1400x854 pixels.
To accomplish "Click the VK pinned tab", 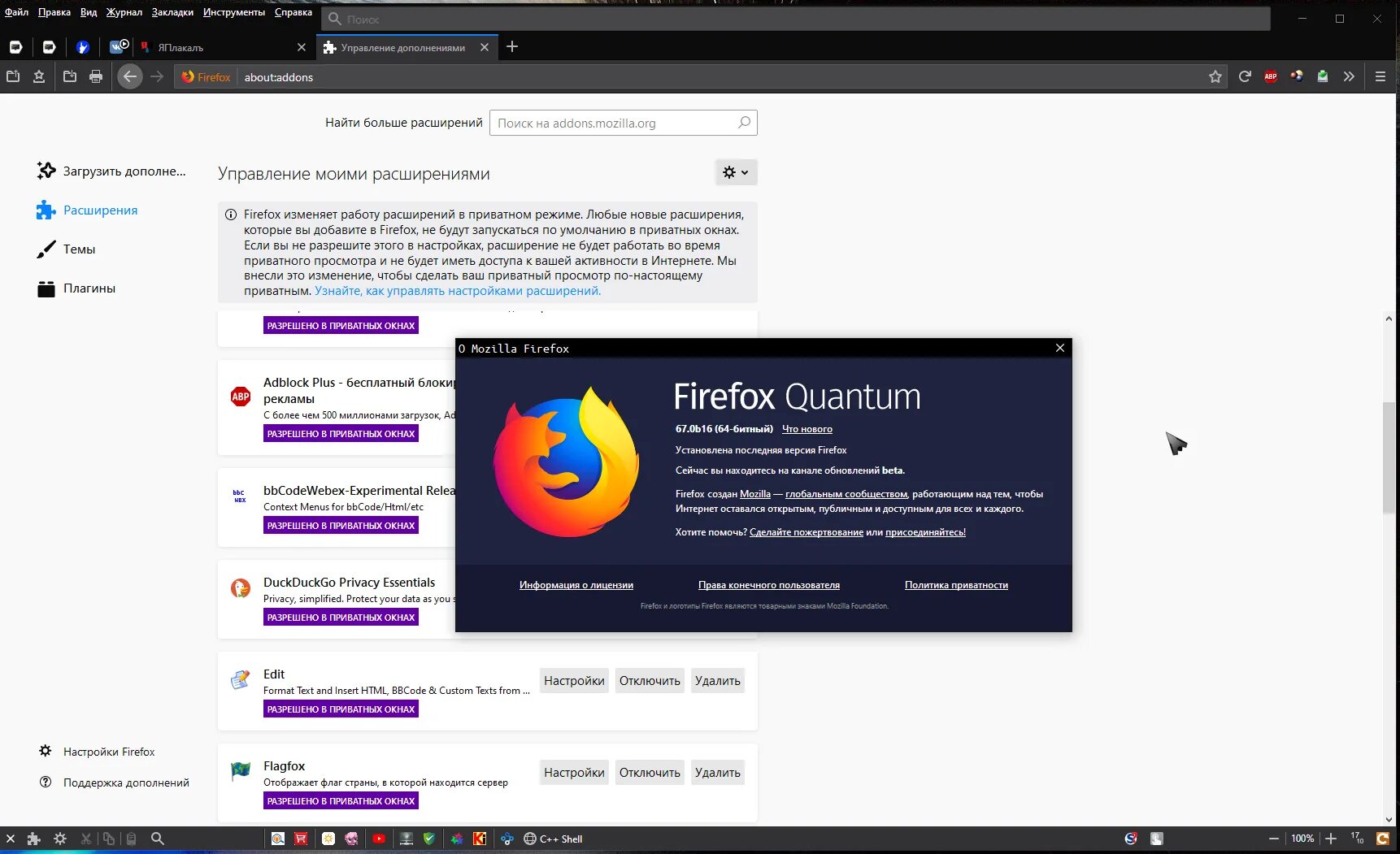I will point(120,47).
